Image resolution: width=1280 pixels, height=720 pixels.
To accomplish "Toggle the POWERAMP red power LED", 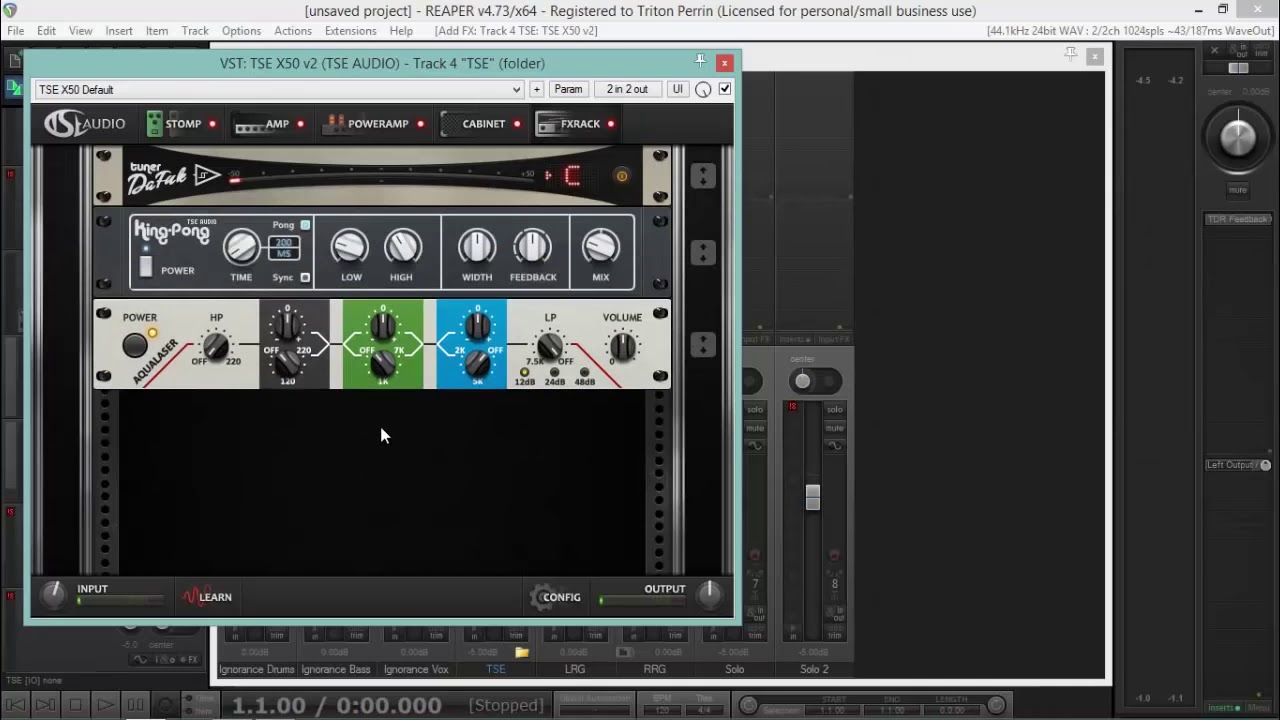I will [x=420, y=124].
